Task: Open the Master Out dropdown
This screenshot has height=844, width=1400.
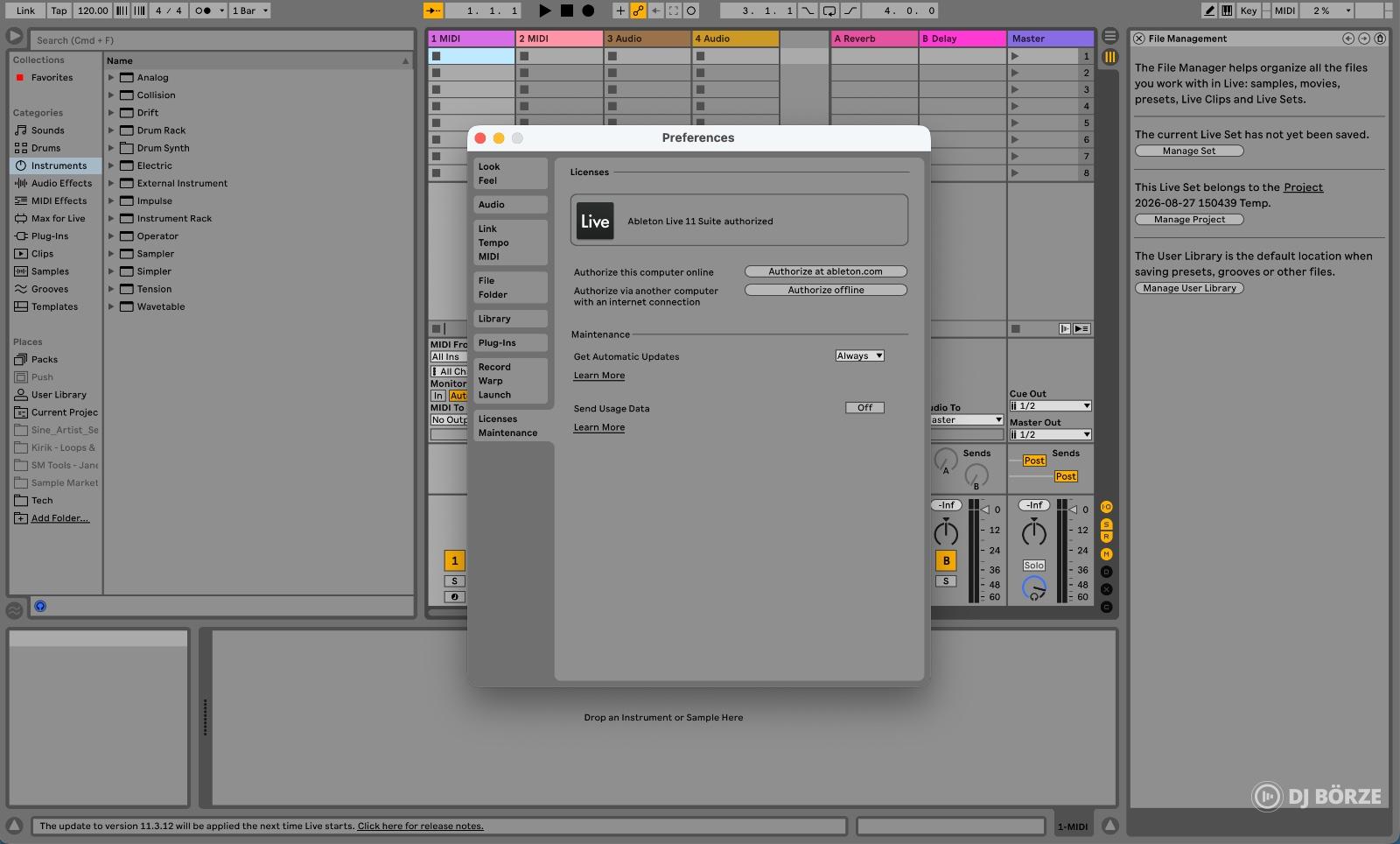Action: [x=1050, y=434]
